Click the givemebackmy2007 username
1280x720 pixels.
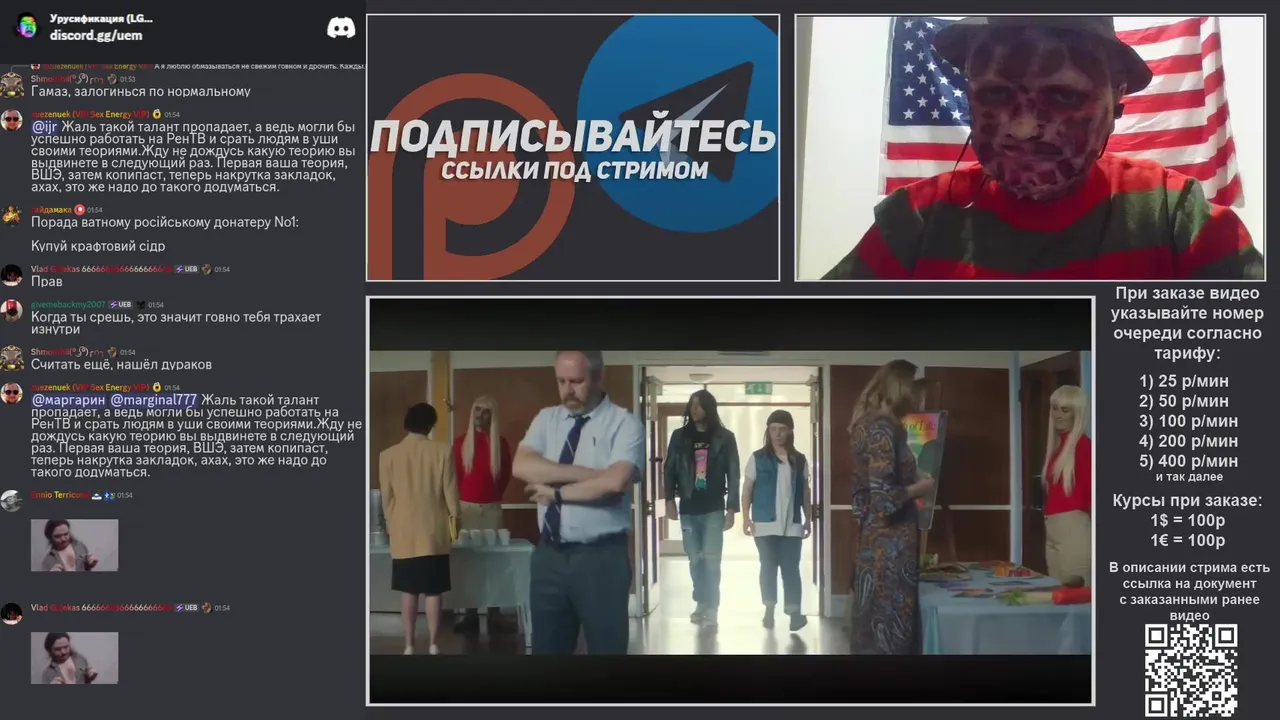coord(68,304)
